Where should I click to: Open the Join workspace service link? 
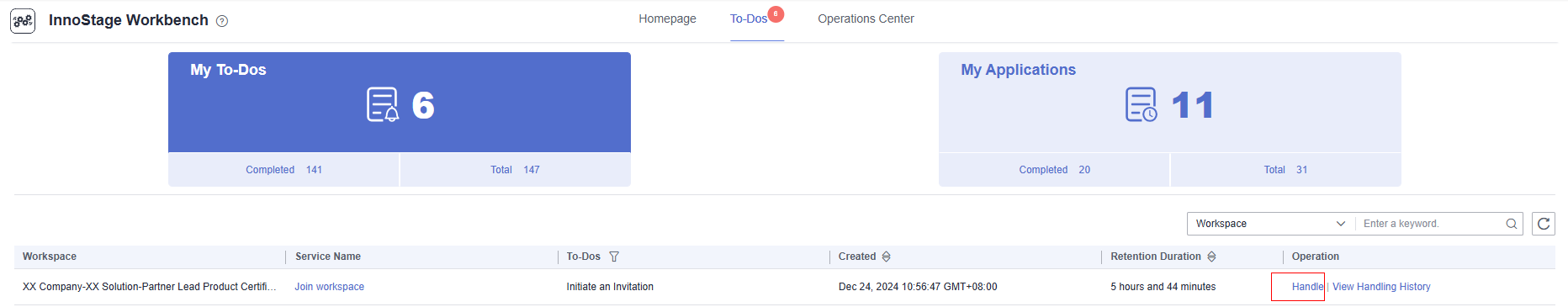[329, 287]
